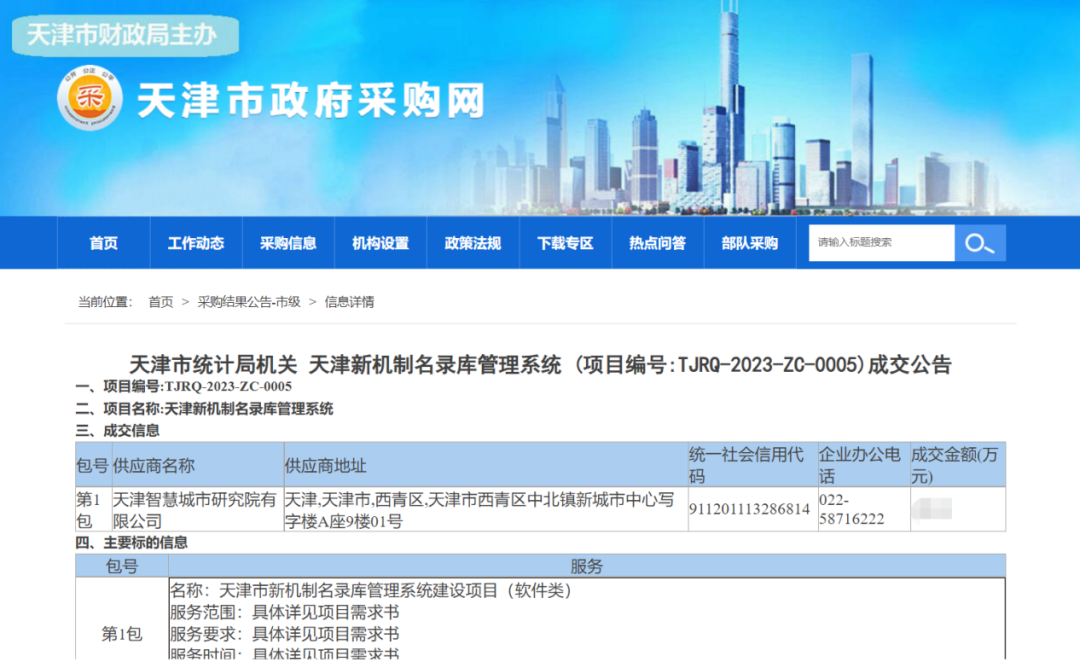Go to 工作动态 in navigation bar
This screenshot has height=662, width=1080.
click(x=196, y=243)
